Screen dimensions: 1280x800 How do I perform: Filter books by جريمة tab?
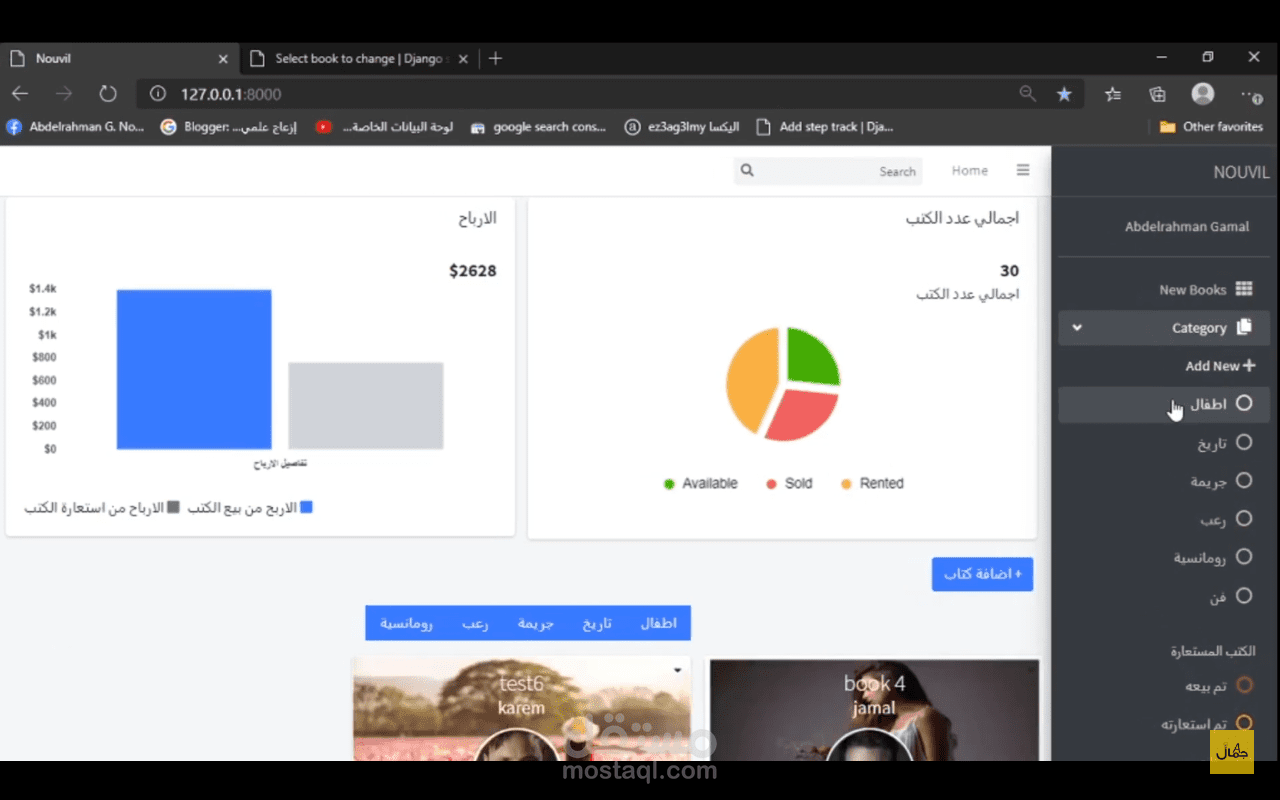pos(535,623)
